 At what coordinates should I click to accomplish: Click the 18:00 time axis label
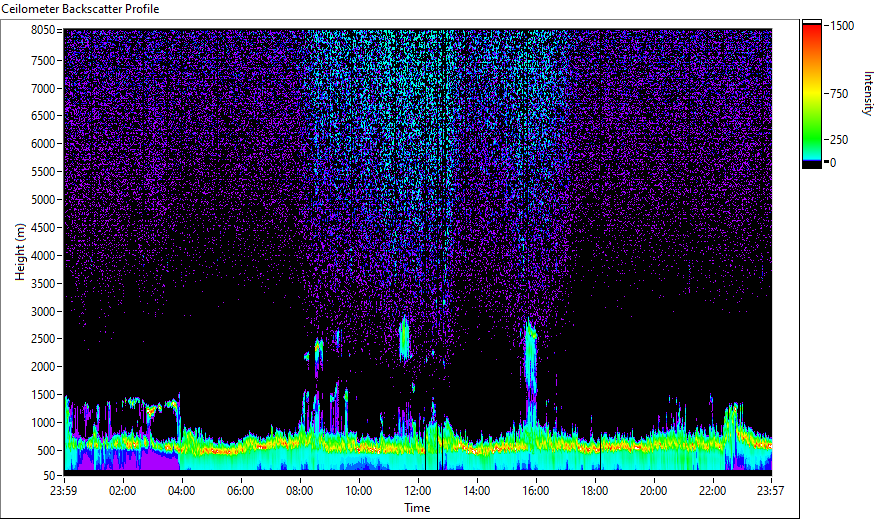pyautogui.click(x=595, y=491)
